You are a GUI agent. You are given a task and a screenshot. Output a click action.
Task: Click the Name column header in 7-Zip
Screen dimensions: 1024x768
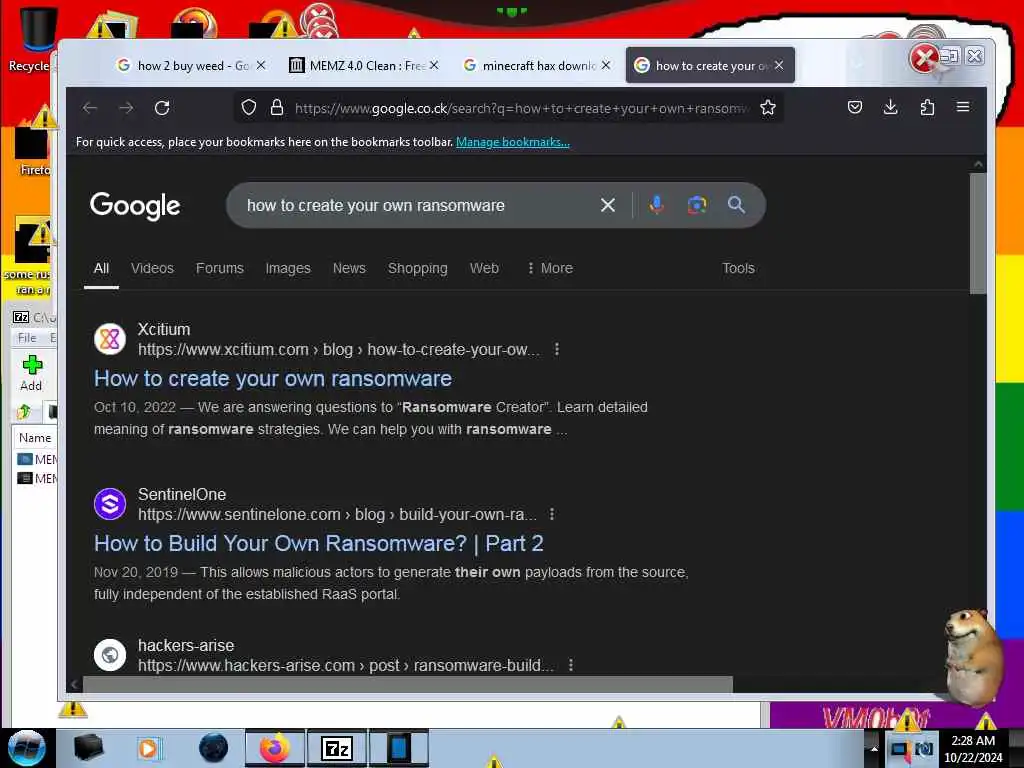tap(35, 438)
